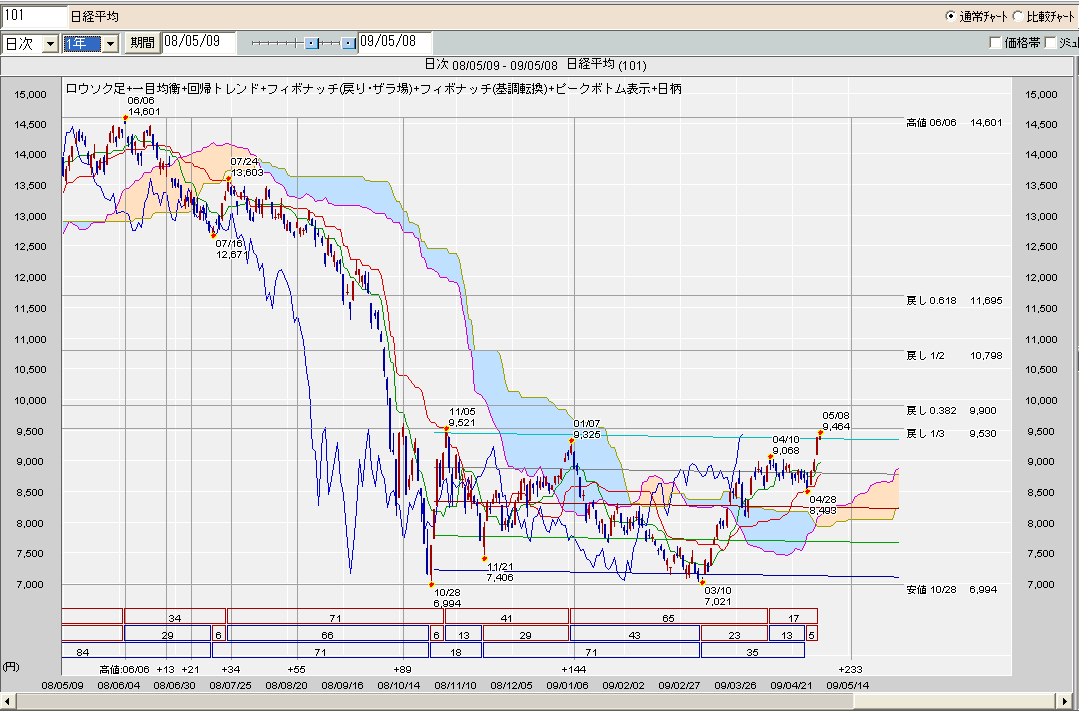Screen dimensions: 1079x711
Task: Click the 11/05 9,521 peak marker
Action: coord(447,428)
